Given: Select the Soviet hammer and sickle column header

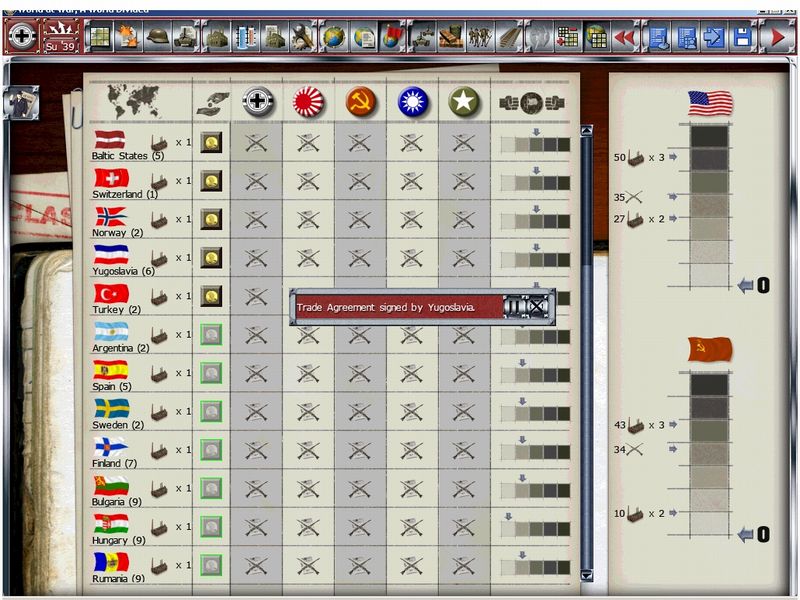Looking at the screenshot, I should coord(360,102).
